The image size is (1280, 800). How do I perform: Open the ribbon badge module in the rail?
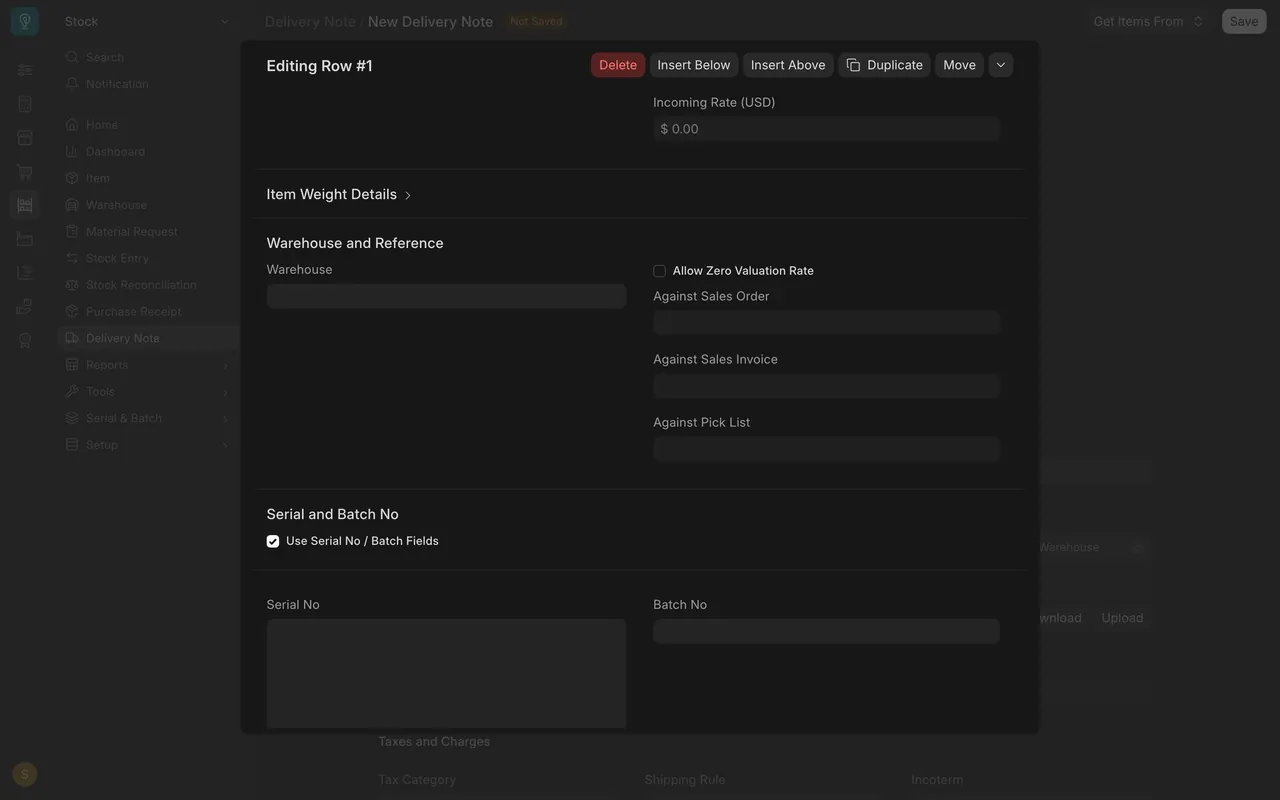[x=25, y=340]
